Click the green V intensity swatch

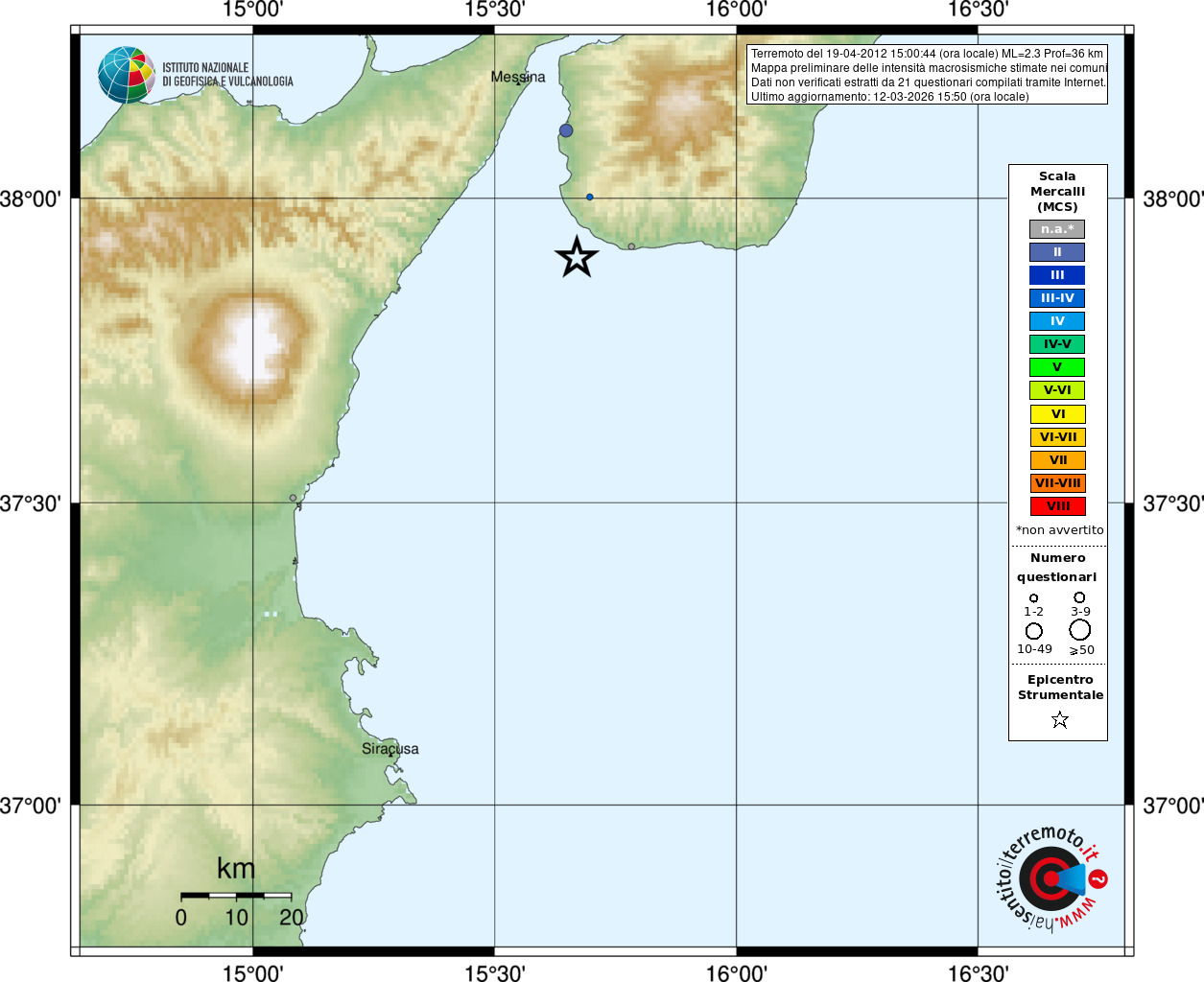(x=1057, y=367)
